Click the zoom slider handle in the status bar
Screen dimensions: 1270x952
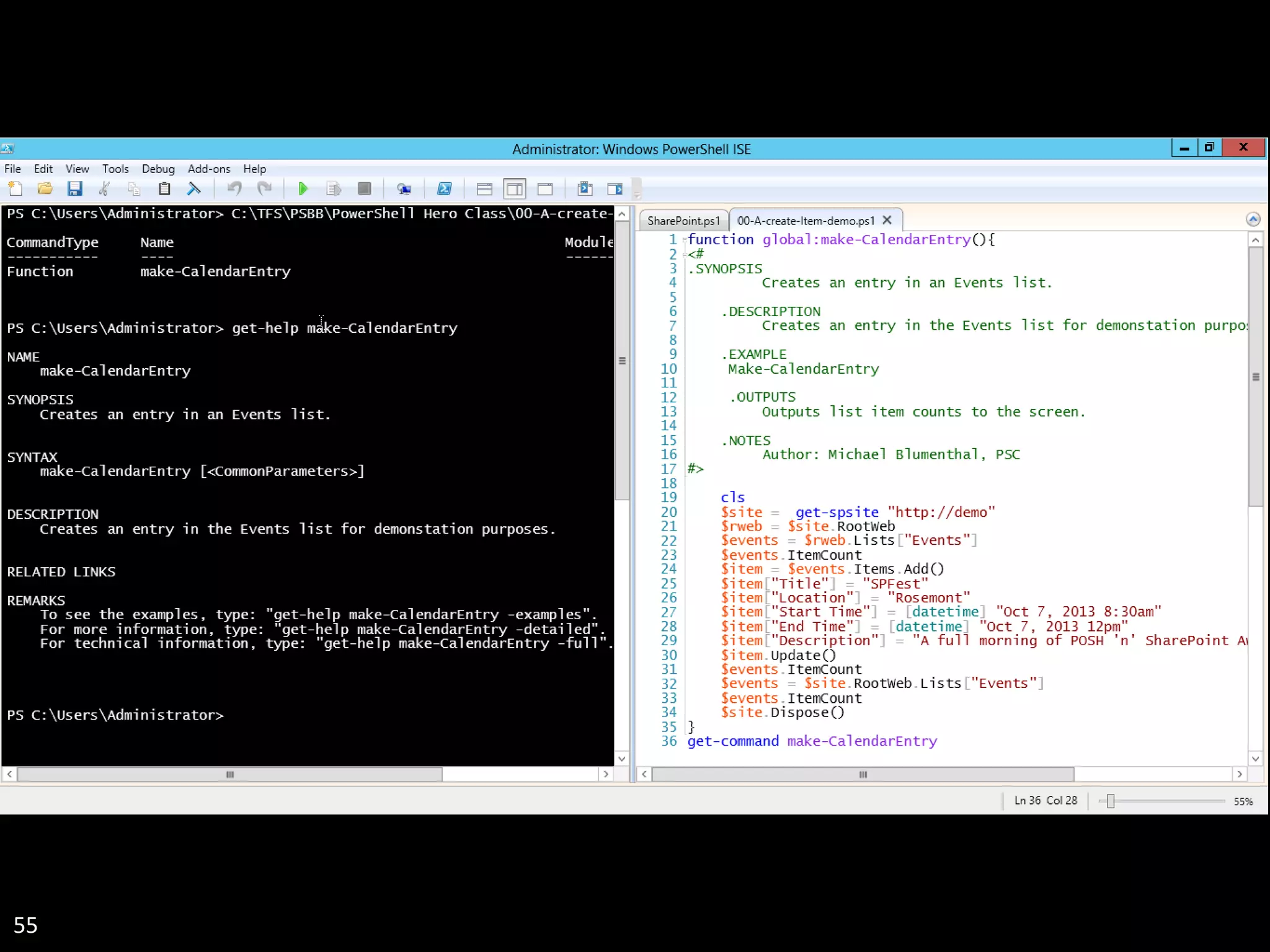(x=1110, y=801)
